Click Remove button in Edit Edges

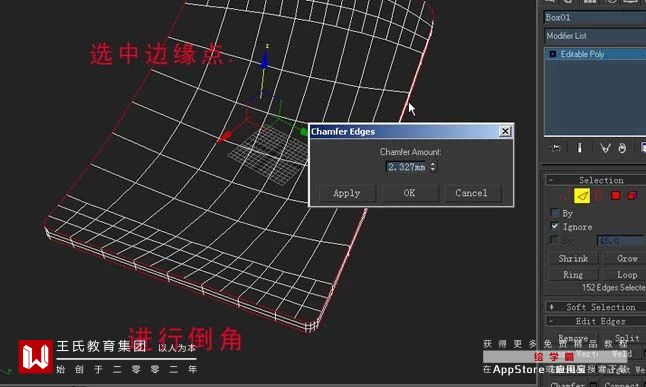(573, 338)
